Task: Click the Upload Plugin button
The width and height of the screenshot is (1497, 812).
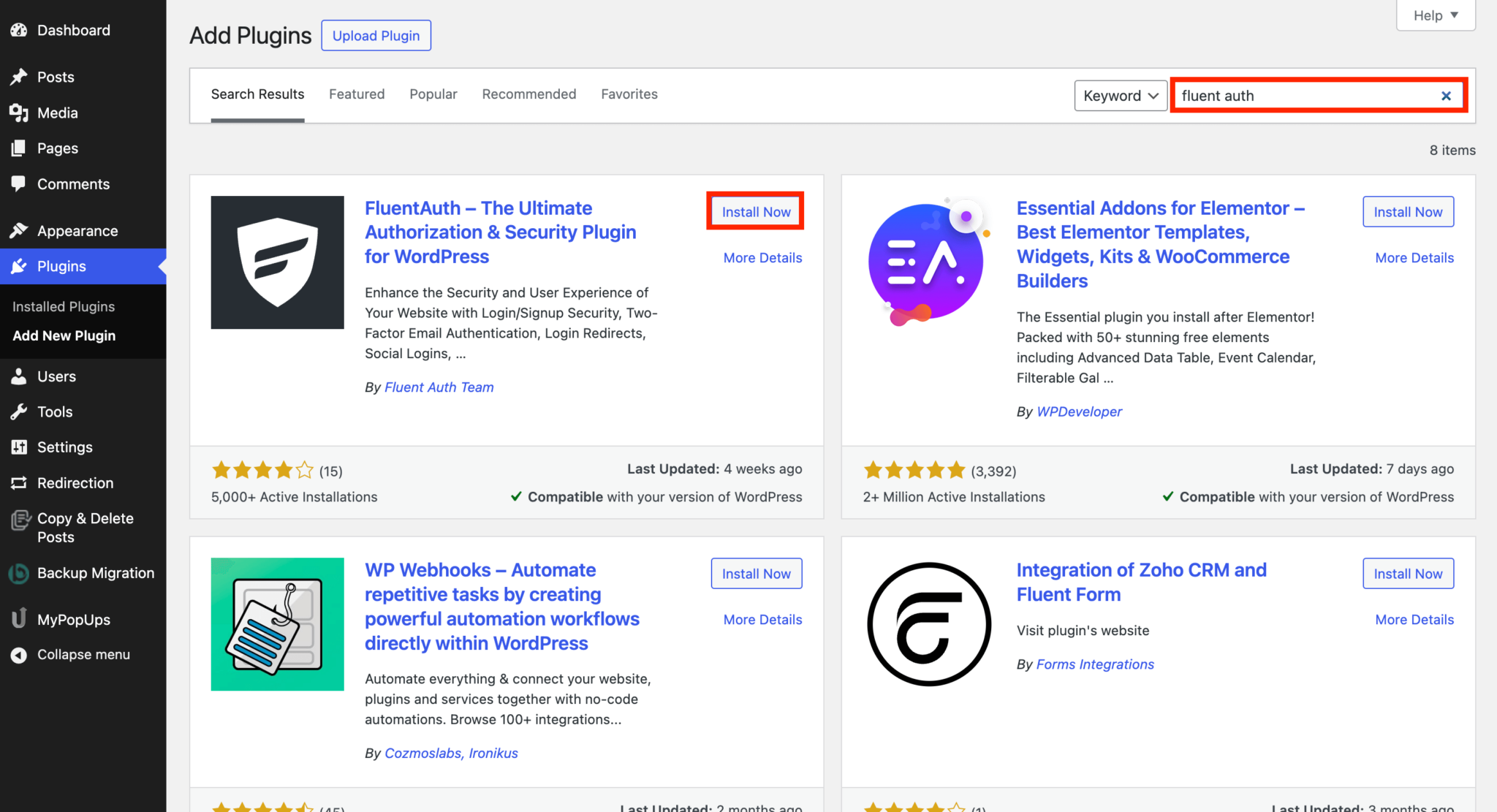Action: tap(376, 36)
